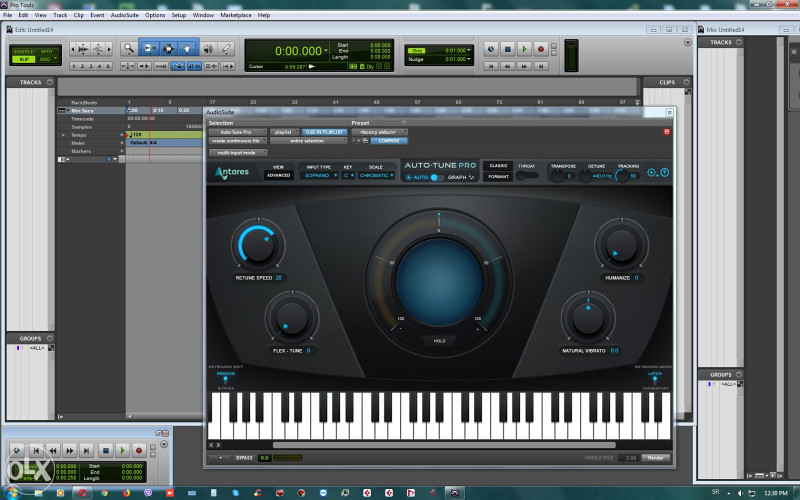Viewport: 800px width, 500px height.
Task: Open the Track menu
Action: (x=60, y=15)
